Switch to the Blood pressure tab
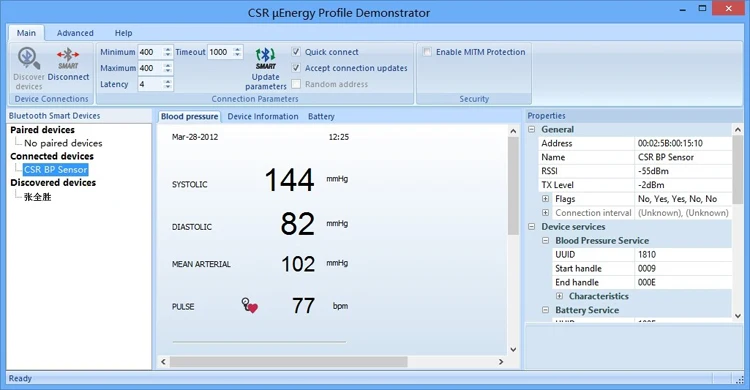The width and height of the screenshot is (750, 390). 189,116
